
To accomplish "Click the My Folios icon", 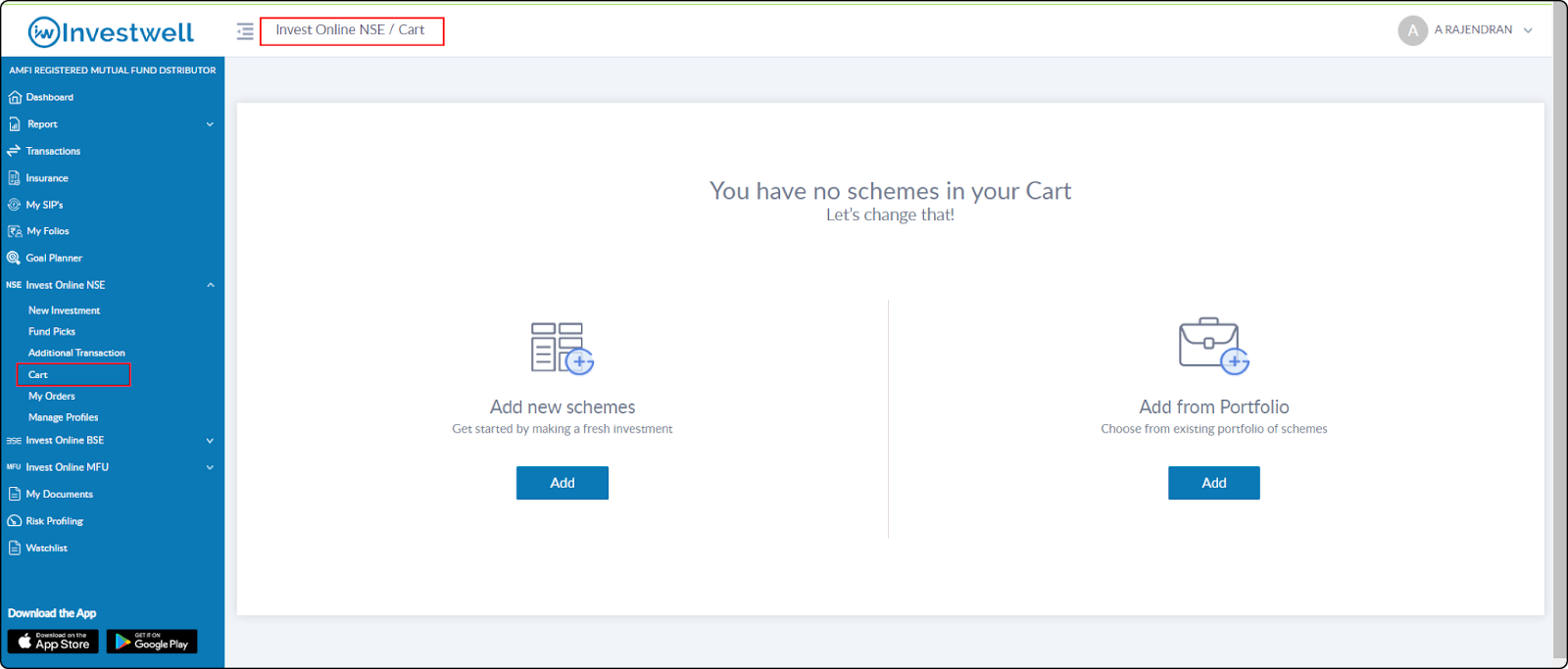I will (x=15, y=231).
